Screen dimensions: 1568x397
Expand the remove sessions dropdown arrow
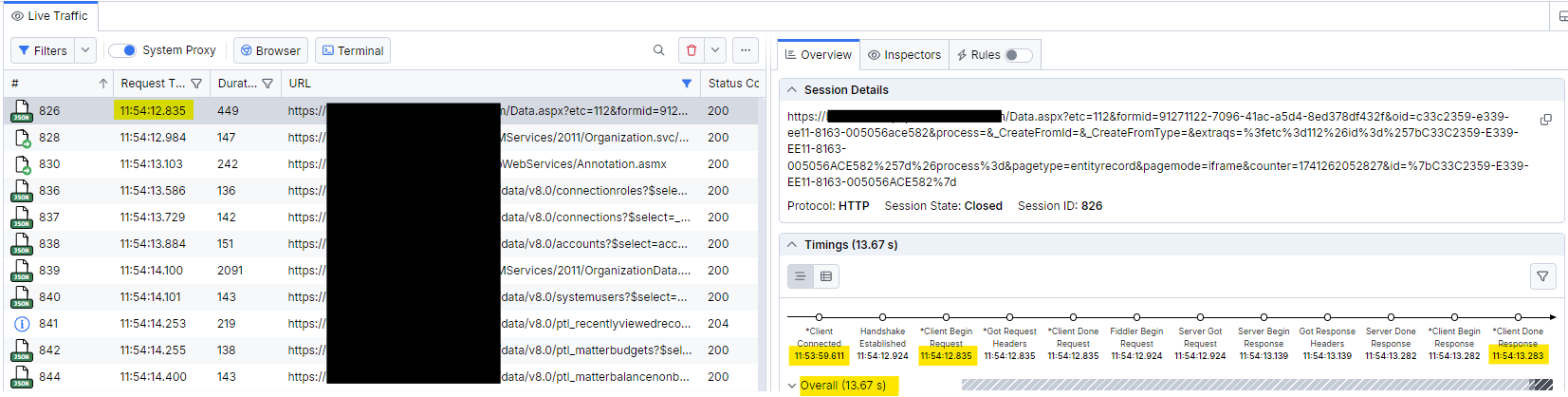point(716,50)
